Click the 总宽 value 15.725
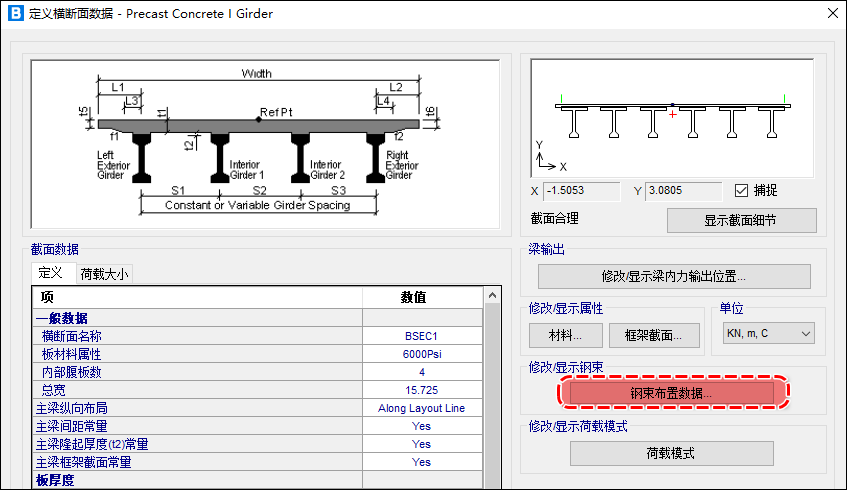 tap(421, 390)
